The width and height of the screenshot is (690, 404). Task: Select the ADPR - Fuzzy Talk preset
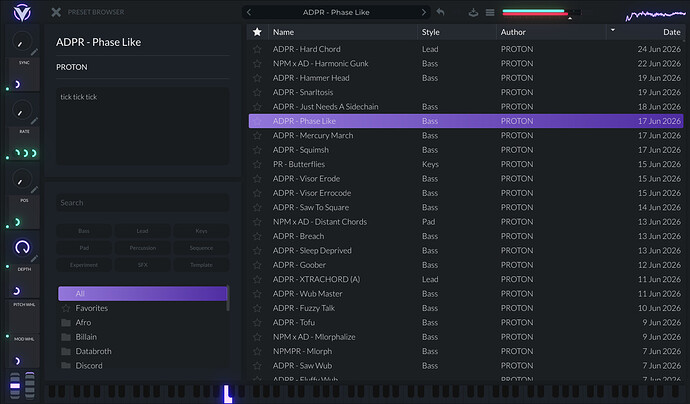pos(466,308)
